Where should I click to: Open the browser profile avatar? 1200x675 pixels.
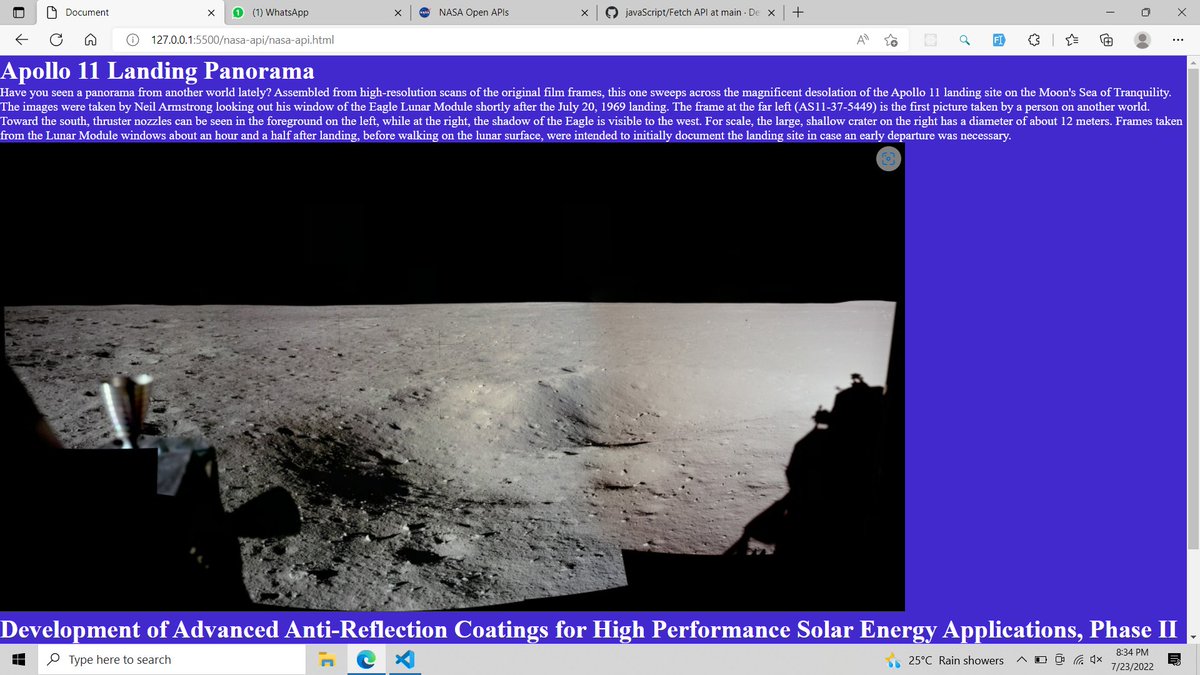coord(1143,40)
